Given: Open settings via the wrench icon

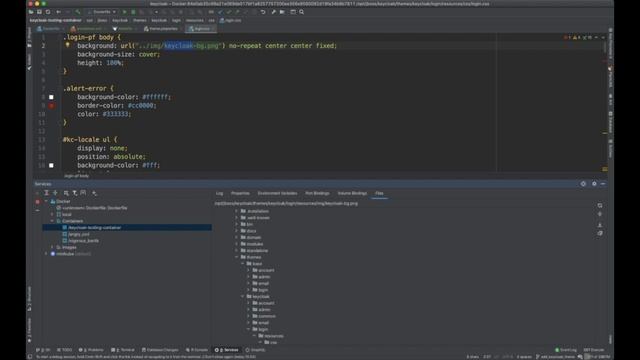Looking at the screenshot, I should (x=273, y=12).
